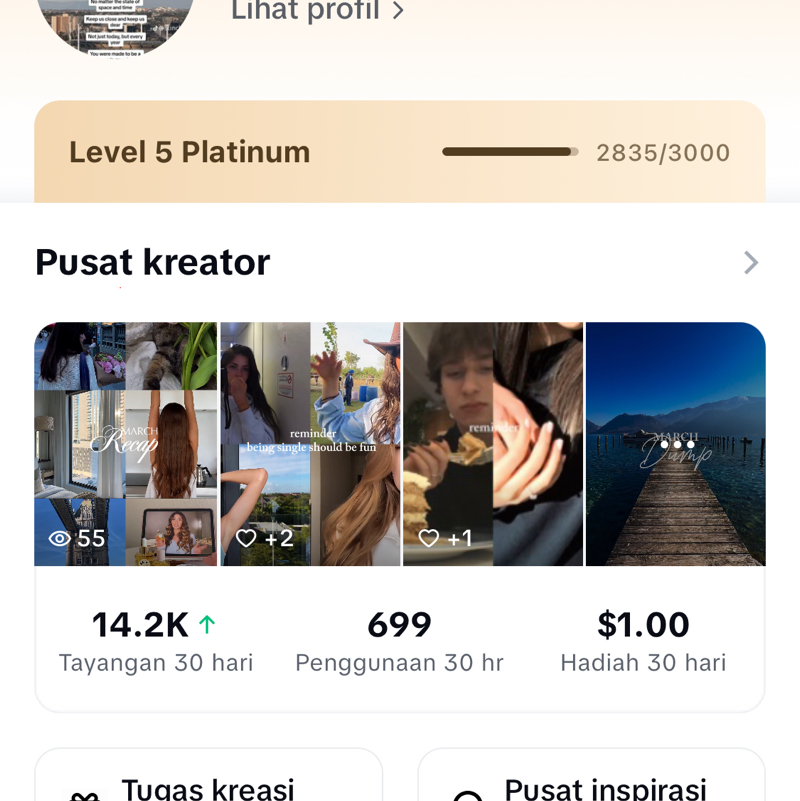Tap the heart icon with +2 likes
The width and height of the screenshot is (800, 801).
[246, 539]
